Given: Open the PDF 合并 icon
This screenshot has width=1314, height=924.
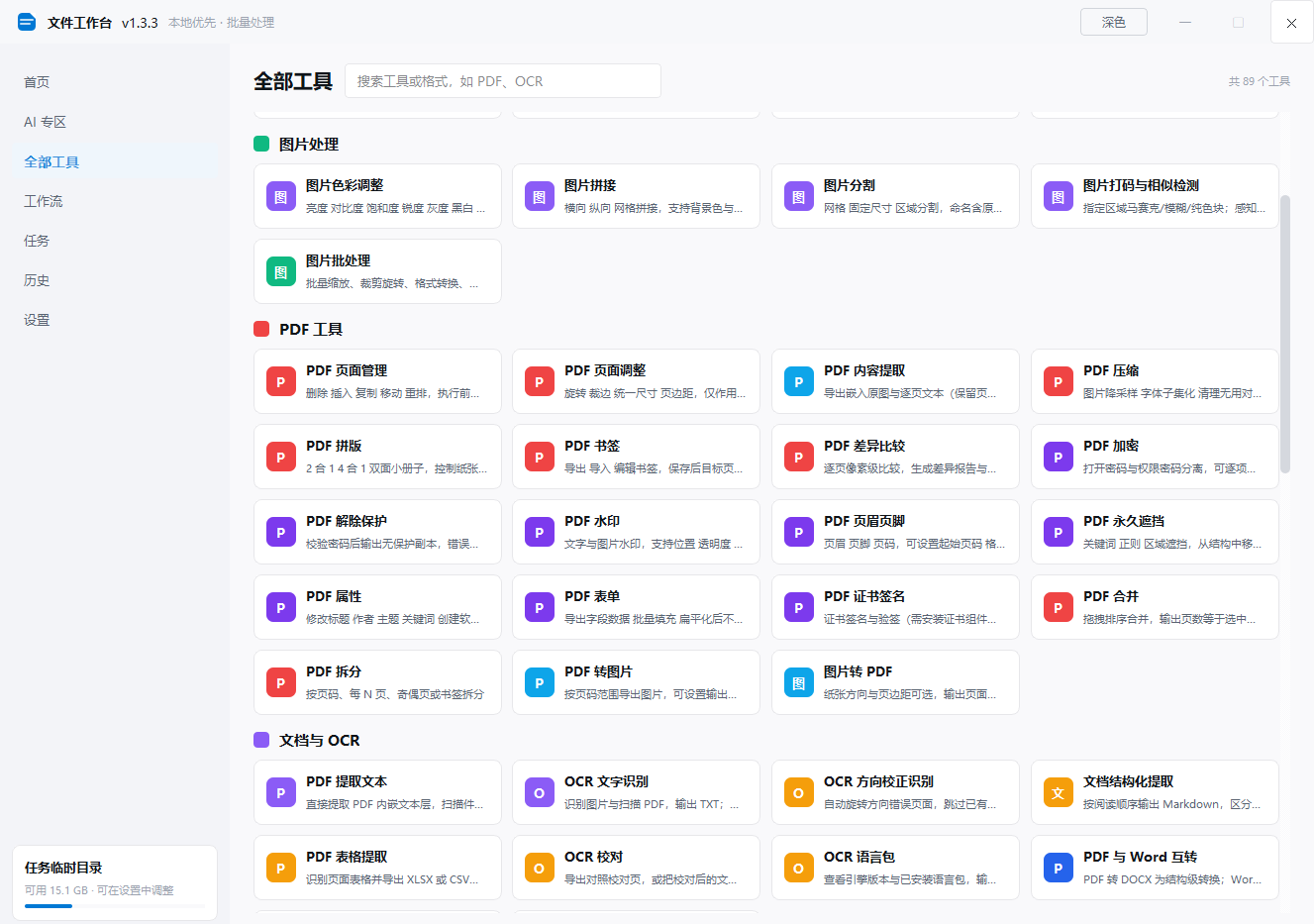Looking at the screenshot, I should [1059, 607].
